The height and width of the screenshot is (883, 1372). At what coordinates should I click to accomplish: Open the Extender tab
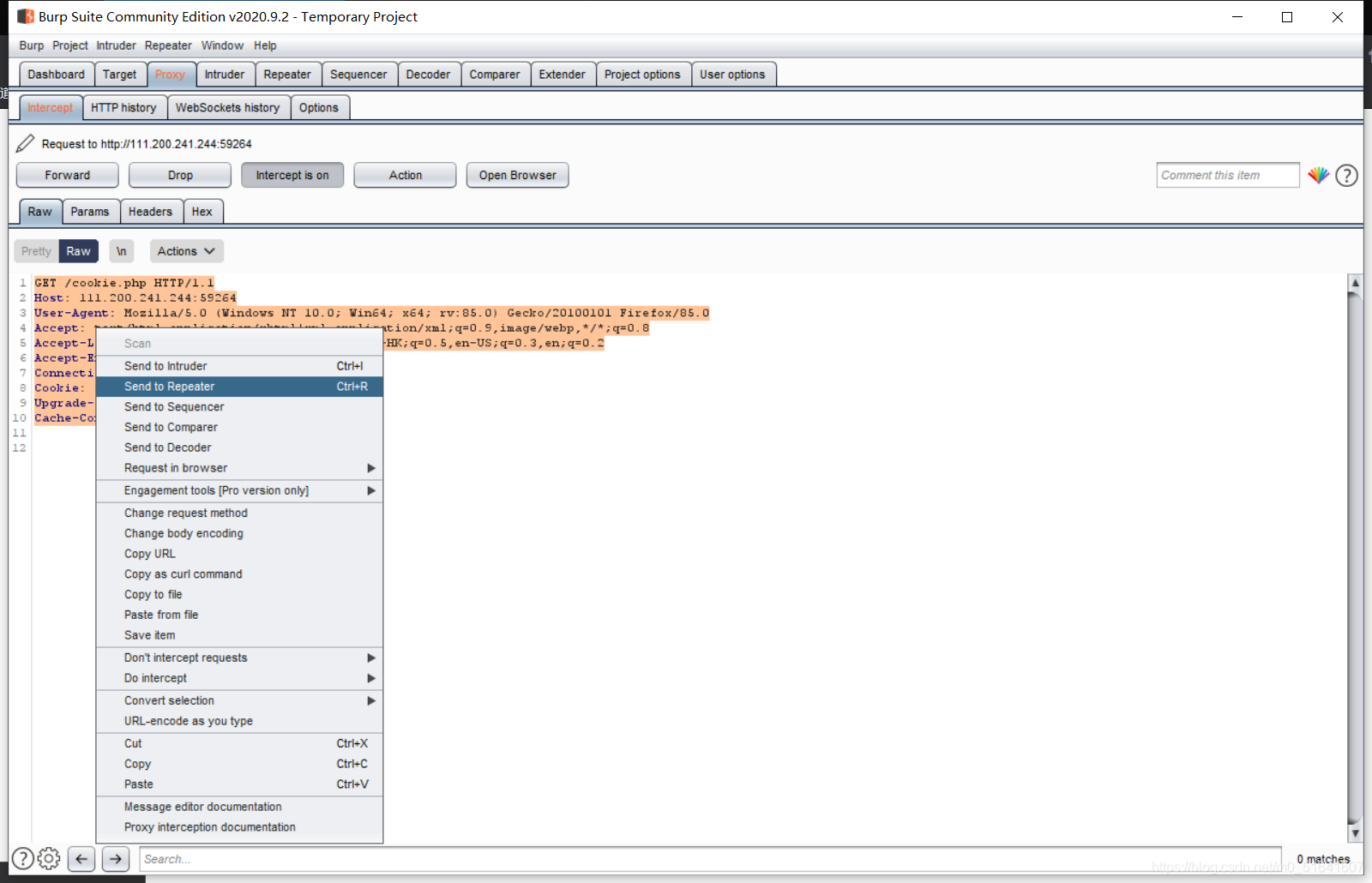pos(563,75)
